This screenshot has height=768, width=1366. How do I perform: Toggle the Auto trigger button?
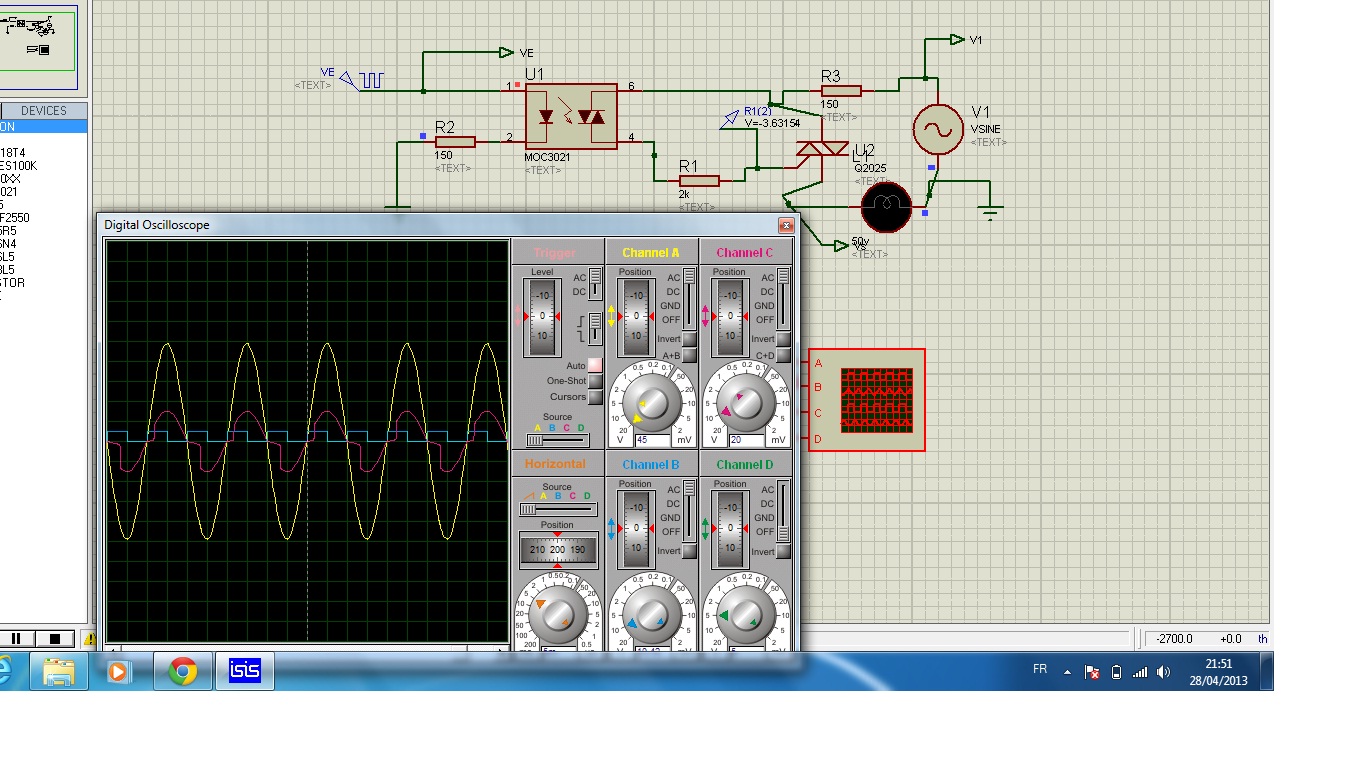tap(595, 365)
